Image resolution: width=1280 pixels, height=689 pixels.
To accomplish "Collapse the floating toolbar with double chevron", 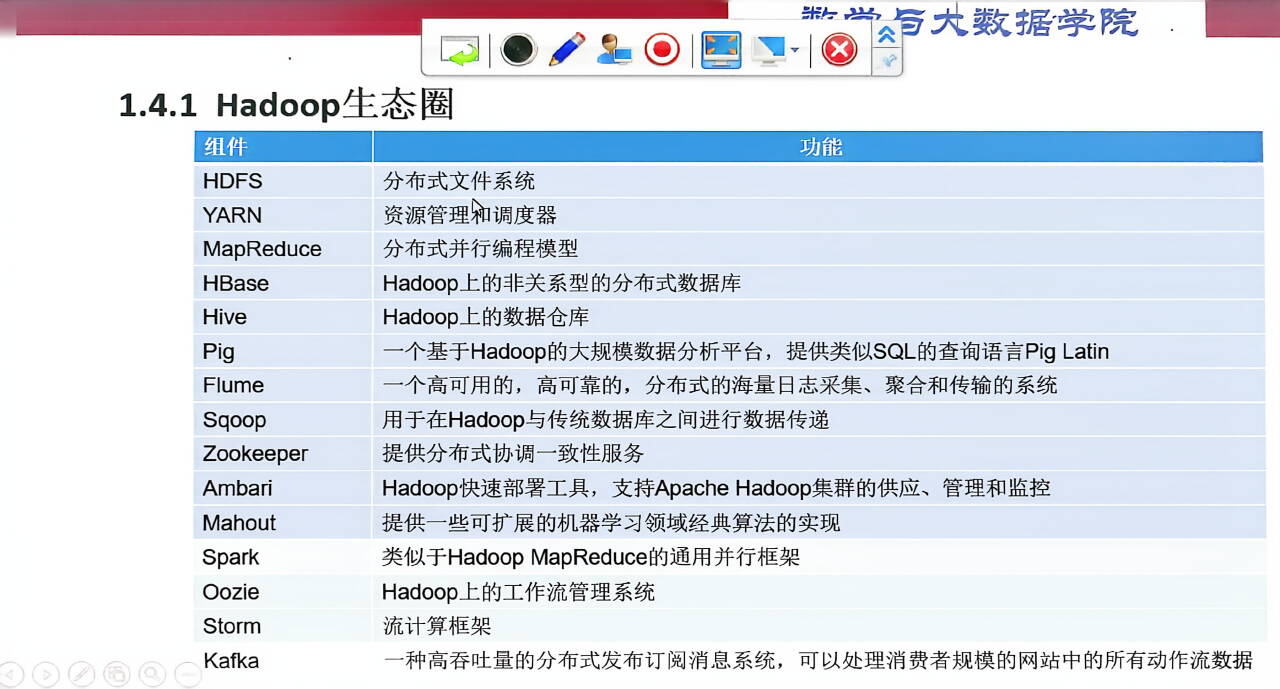I will 886,35.
